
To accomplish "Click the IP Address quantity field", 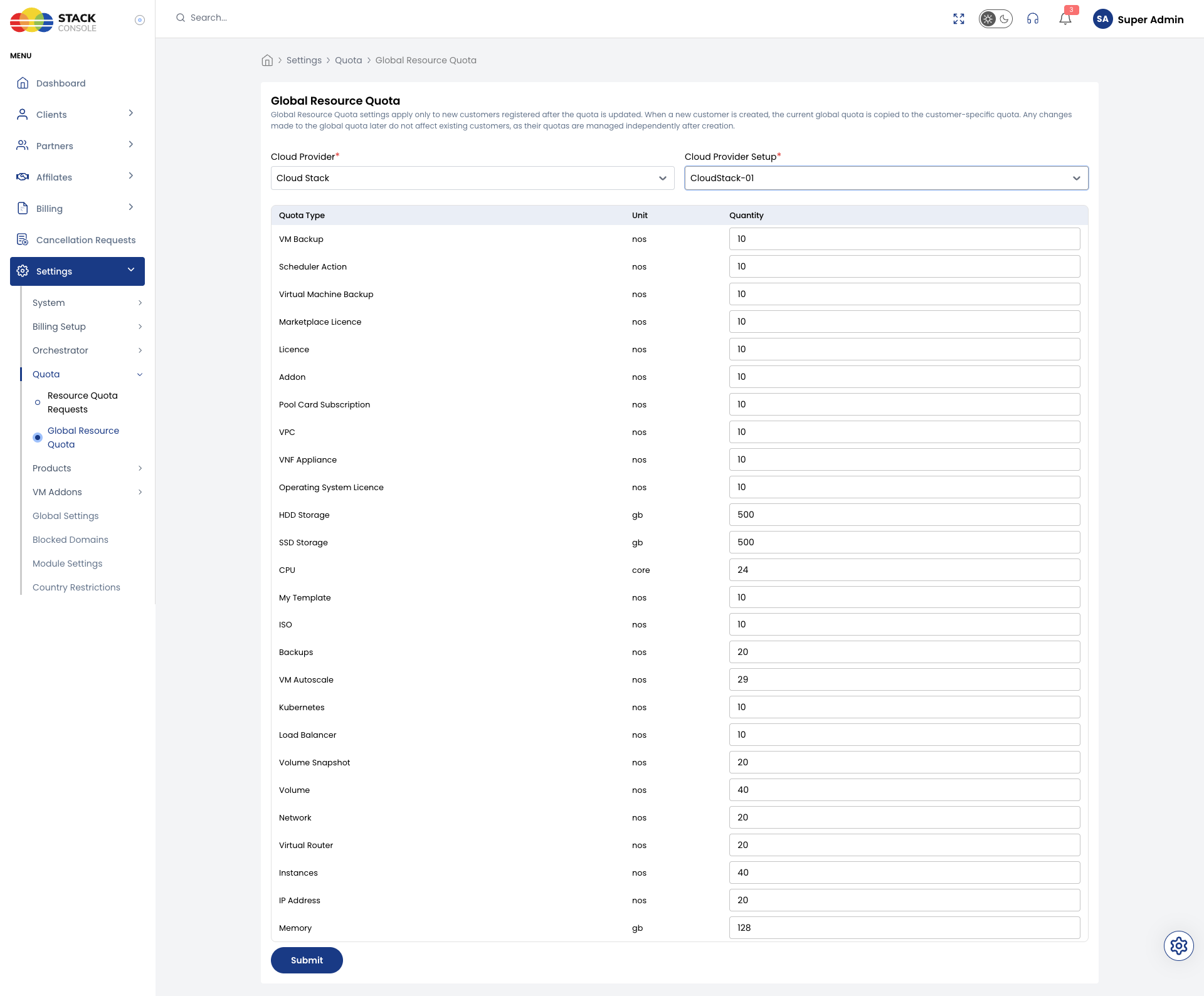I will (x=904, y=900).
